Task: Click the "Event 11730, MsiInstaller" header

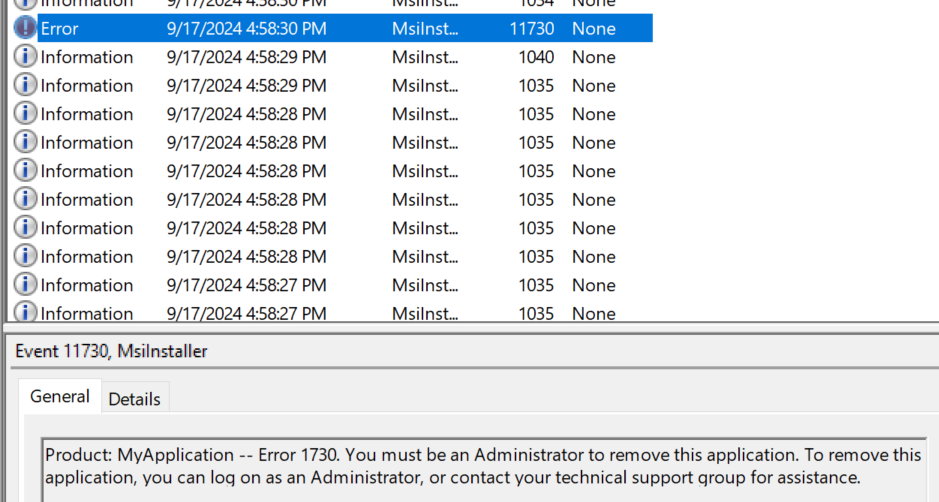Action: tap(112, 351)
